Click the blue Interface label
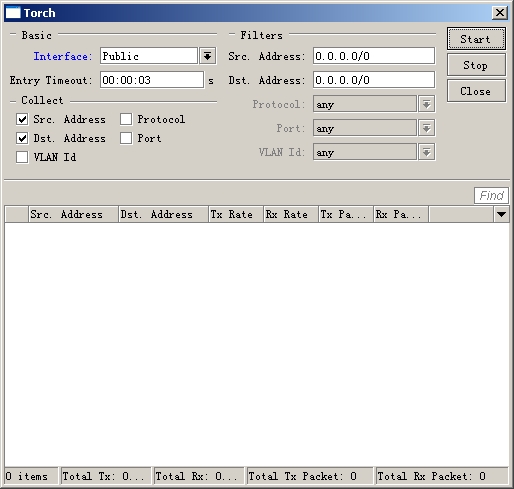The height and width of the screenshot is (489, 514). (x=62, y=56)
